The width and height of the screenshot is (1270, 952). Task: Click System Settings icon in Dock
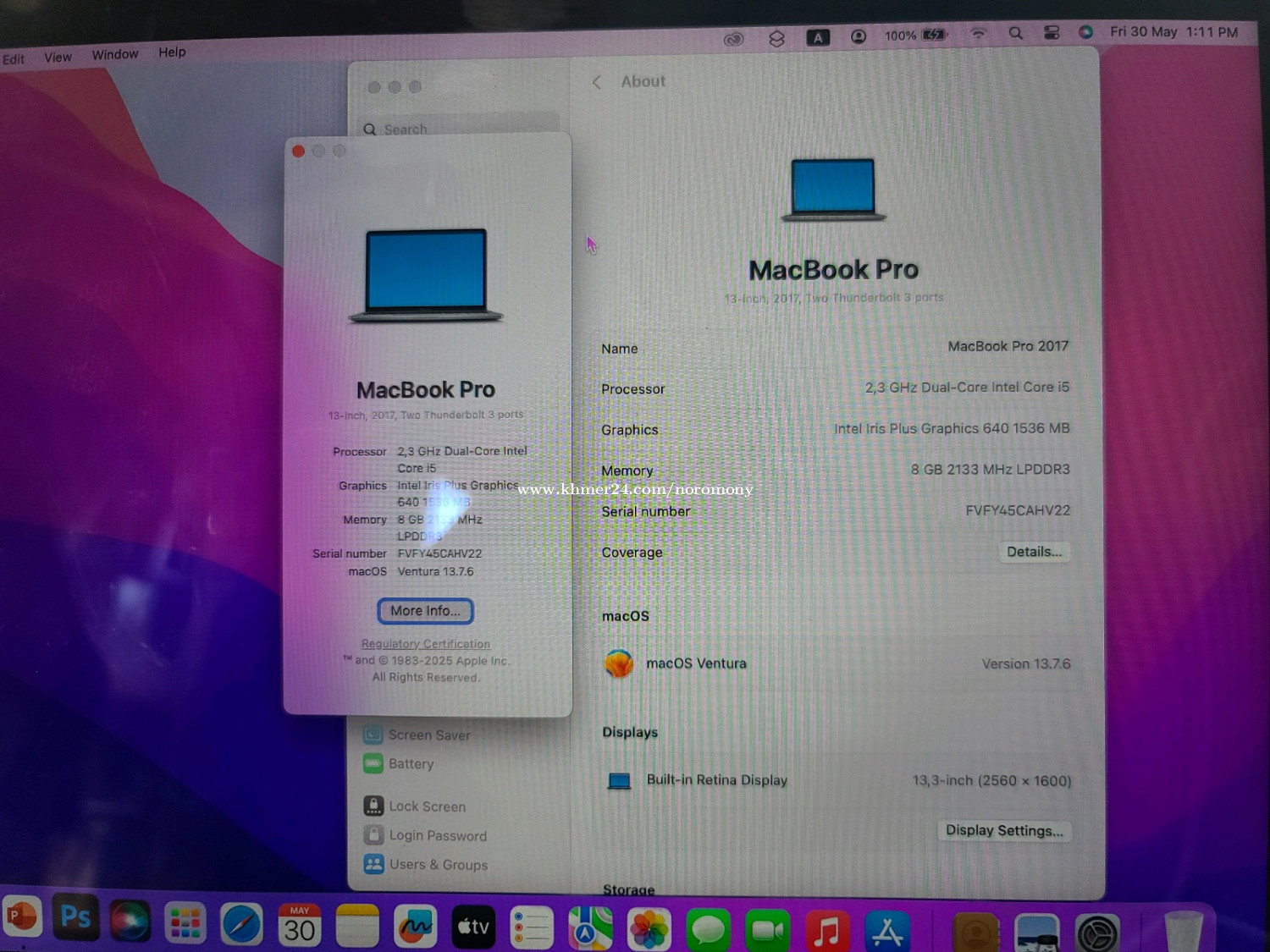click(1097, 934)
